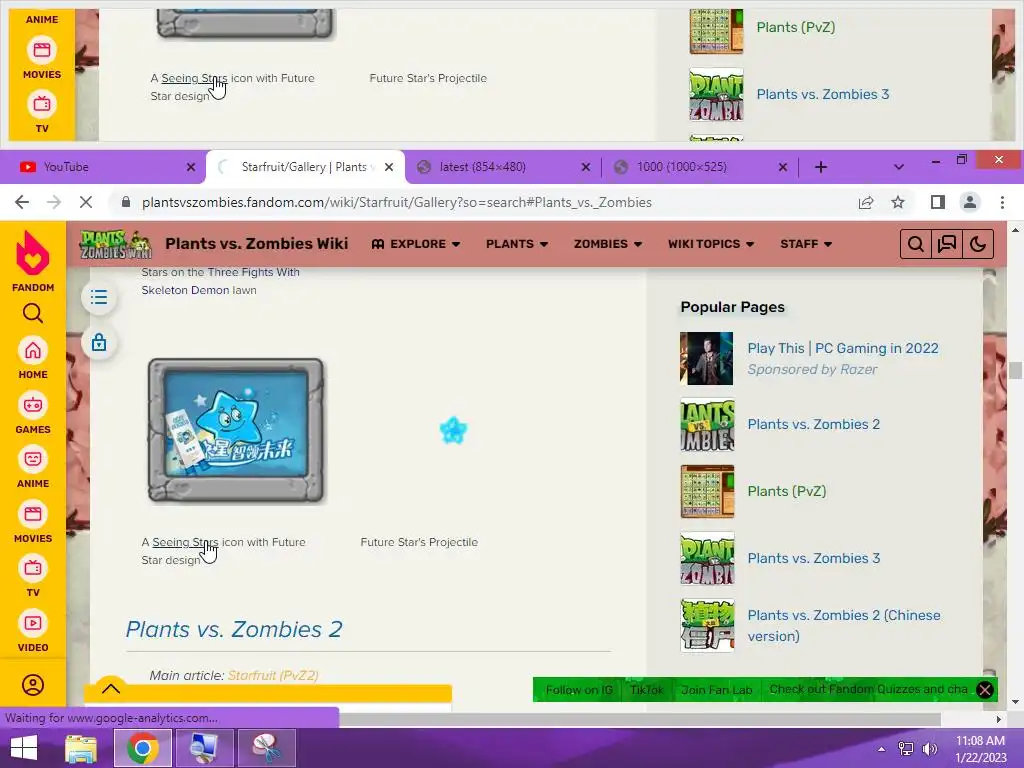
Task: Open Play This | PC Gaming in 2022
Action: 843,348
